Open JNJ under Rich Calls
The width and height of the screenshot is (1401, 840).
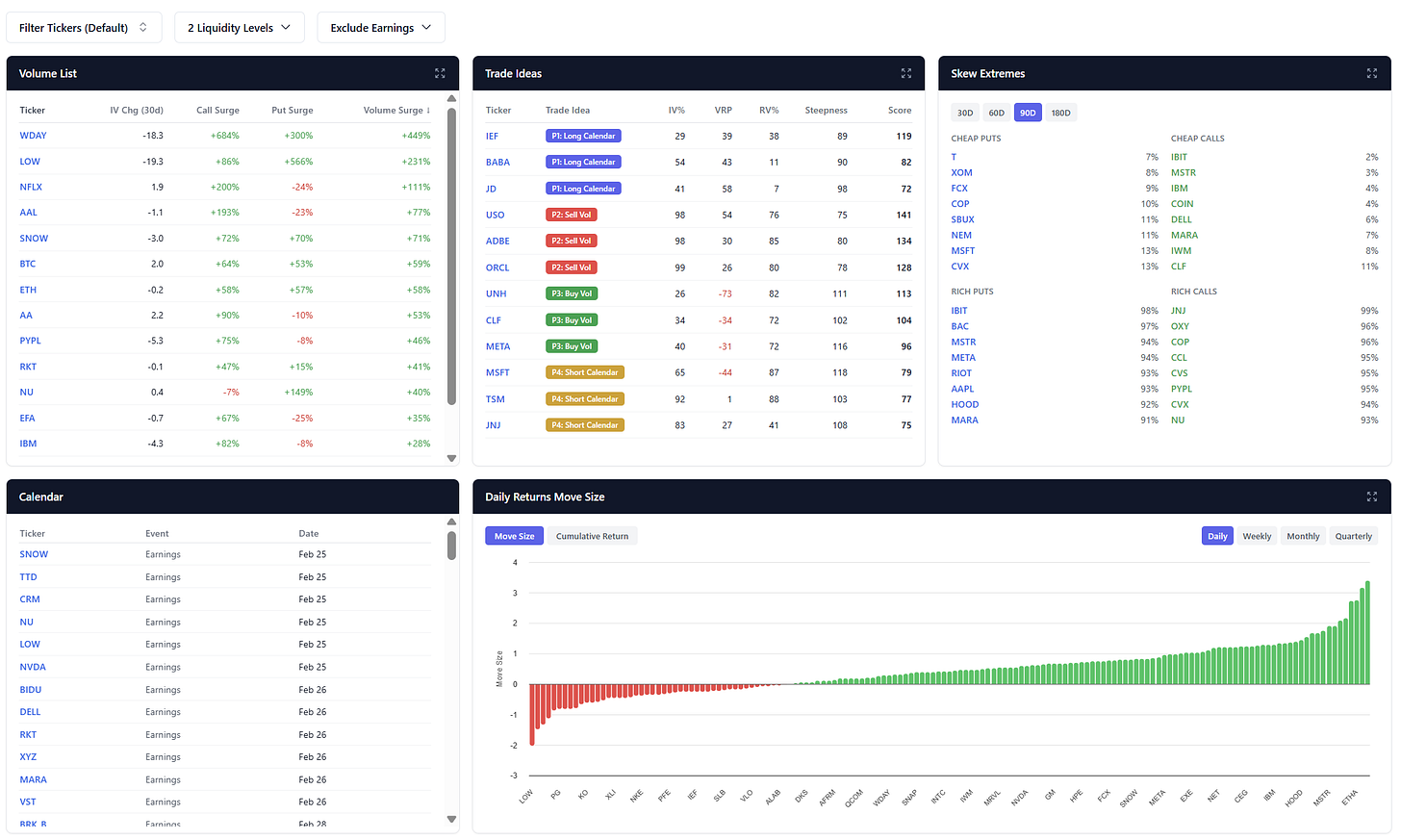(x=1179, y=311)
